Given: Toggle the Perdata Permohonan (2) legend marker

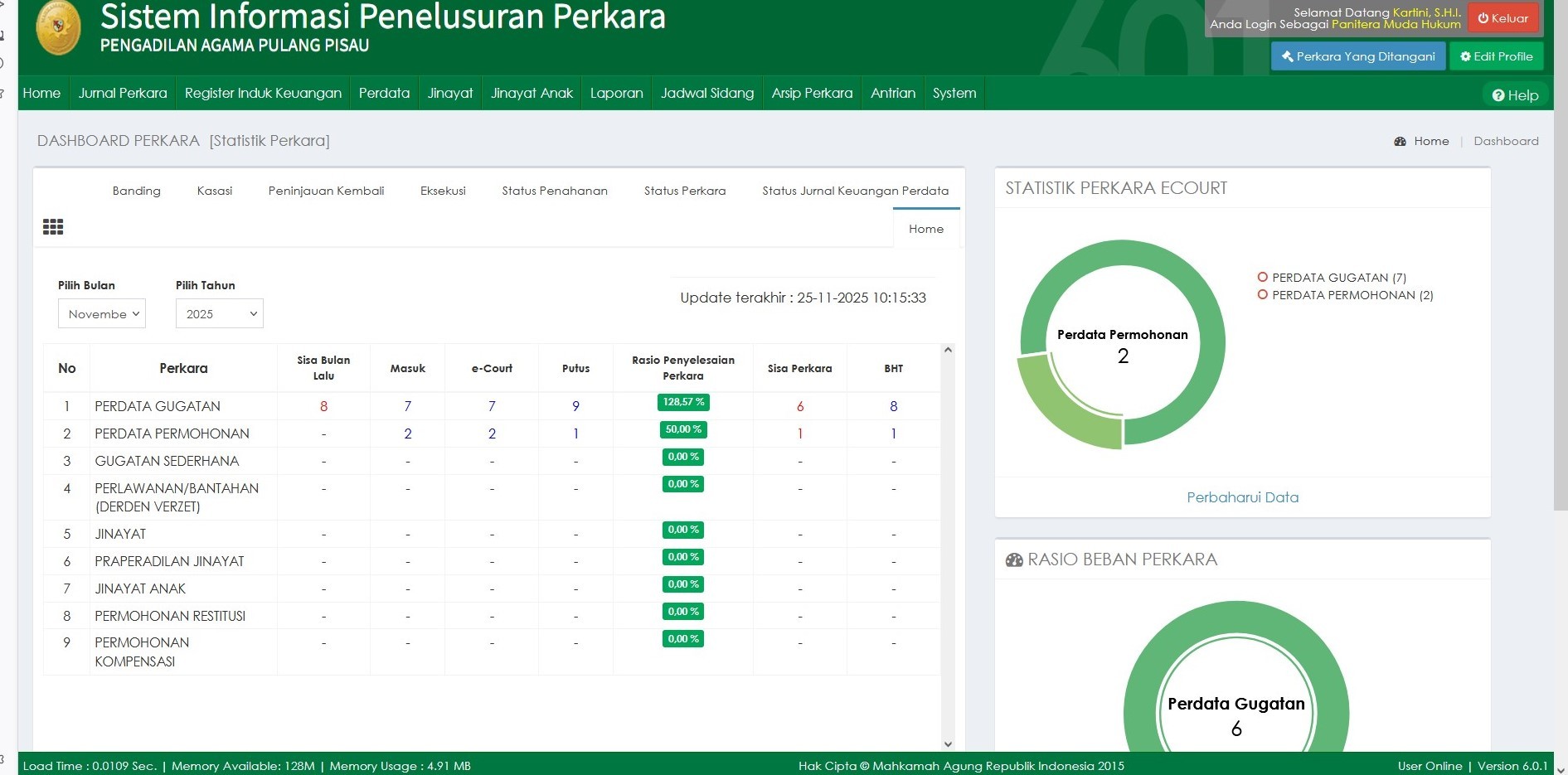Looking at the screenshot, I should pyautogui.click(x=1262, y=295).
